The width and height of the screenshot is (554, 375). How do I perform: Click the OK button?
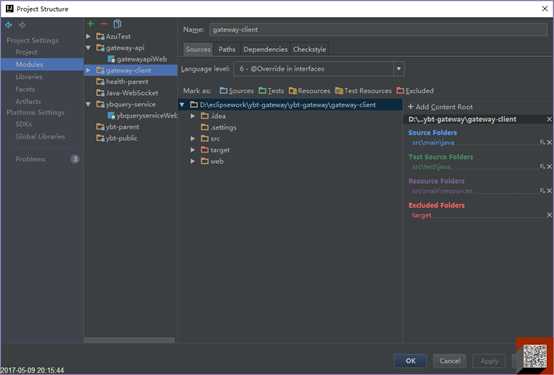click(411, 361)
